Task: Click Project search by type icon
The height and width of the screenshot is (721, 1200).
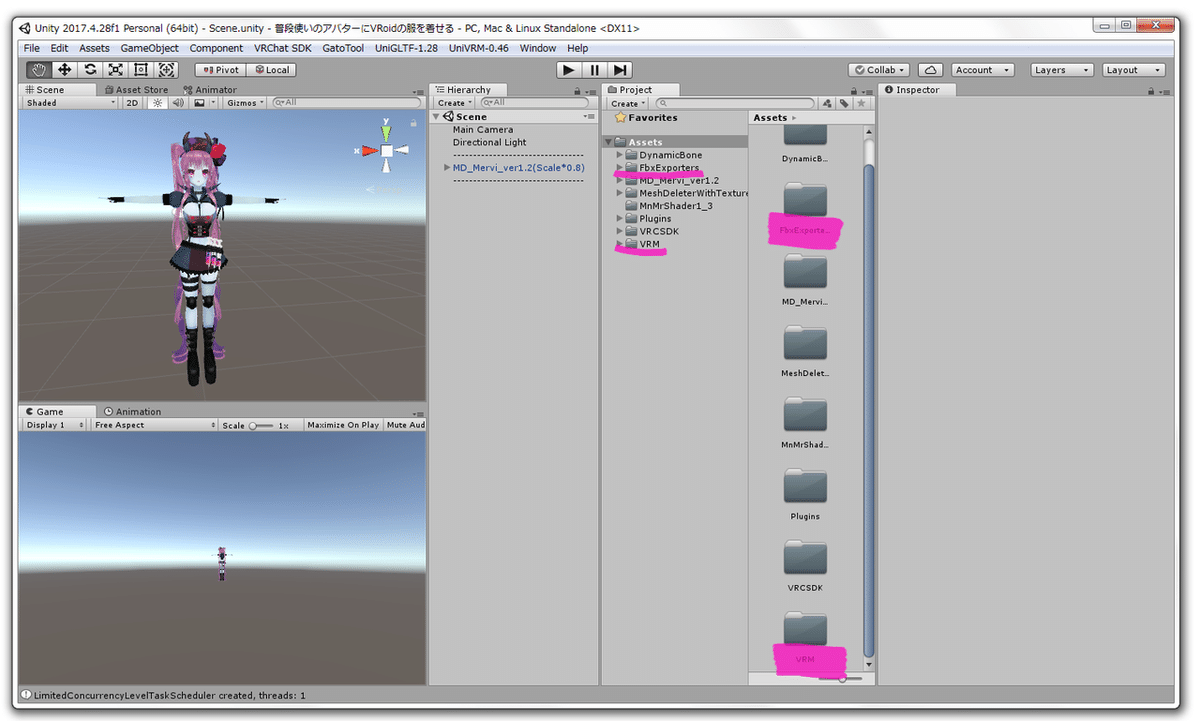Action: point(827,103)
